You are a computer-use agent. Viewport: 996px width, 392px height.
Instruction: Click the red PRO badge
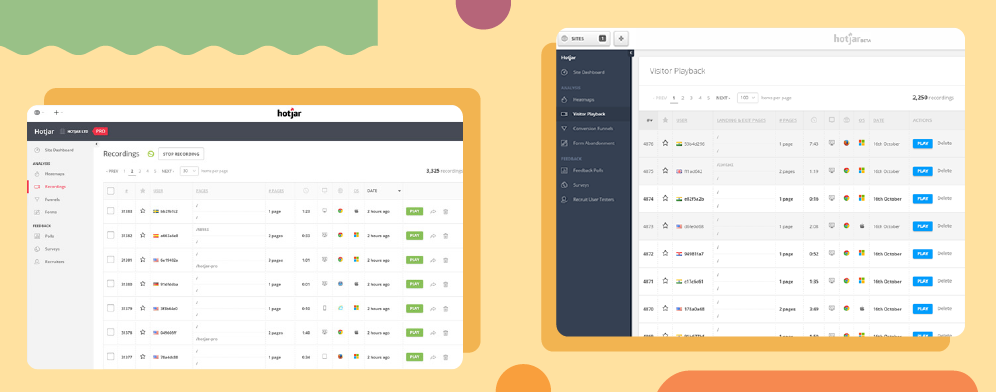click(100, 131)
